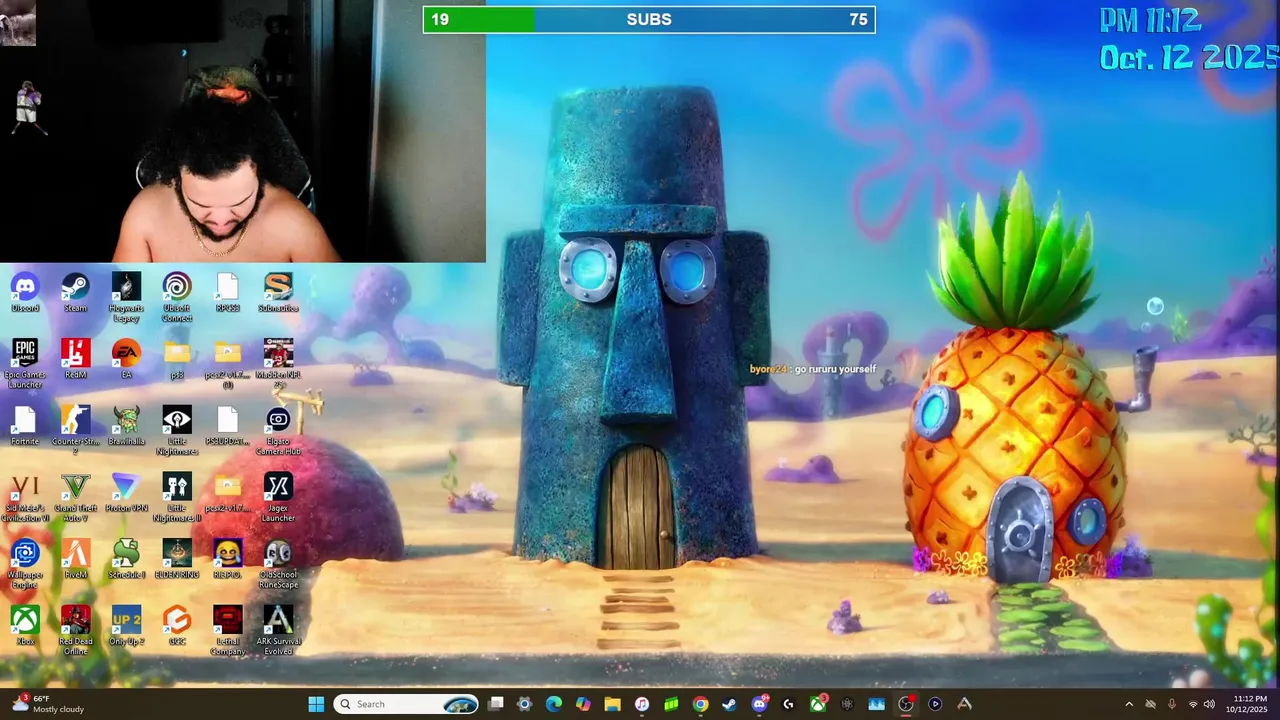The height and width of the screenshot is (720, 1280).
Task: Open the Wi-Fi network tray icon
Action: (x=1192, y=704)
